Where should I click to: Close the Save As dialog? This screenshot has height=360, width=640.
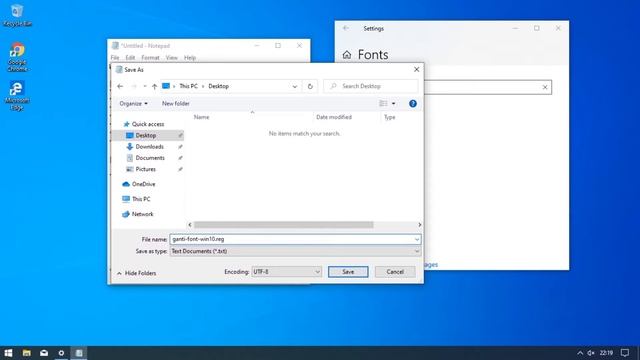pos(416,69)
